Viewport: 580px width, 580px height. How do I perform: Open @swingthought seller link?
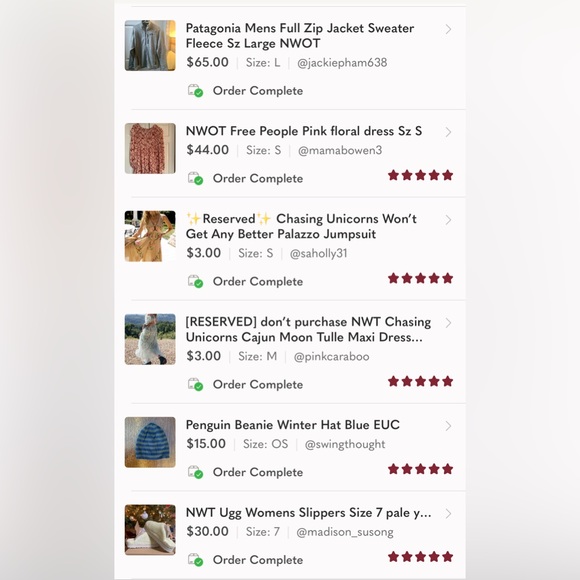coord(345,444)
